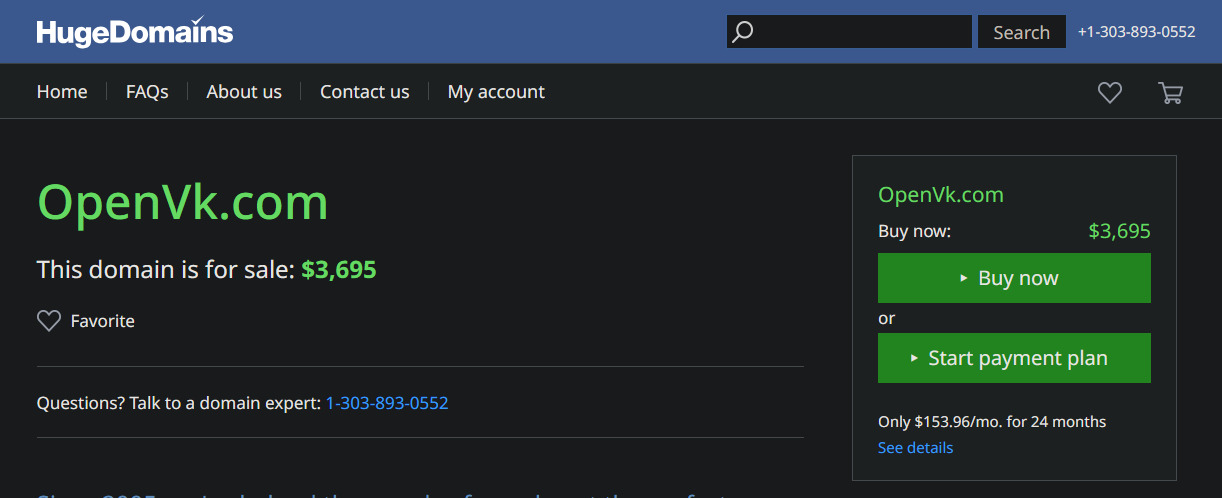The height and width of the screenshot is (498, 1222).
Task: Focus the domain search input field
Action: [x=849, y=32]
